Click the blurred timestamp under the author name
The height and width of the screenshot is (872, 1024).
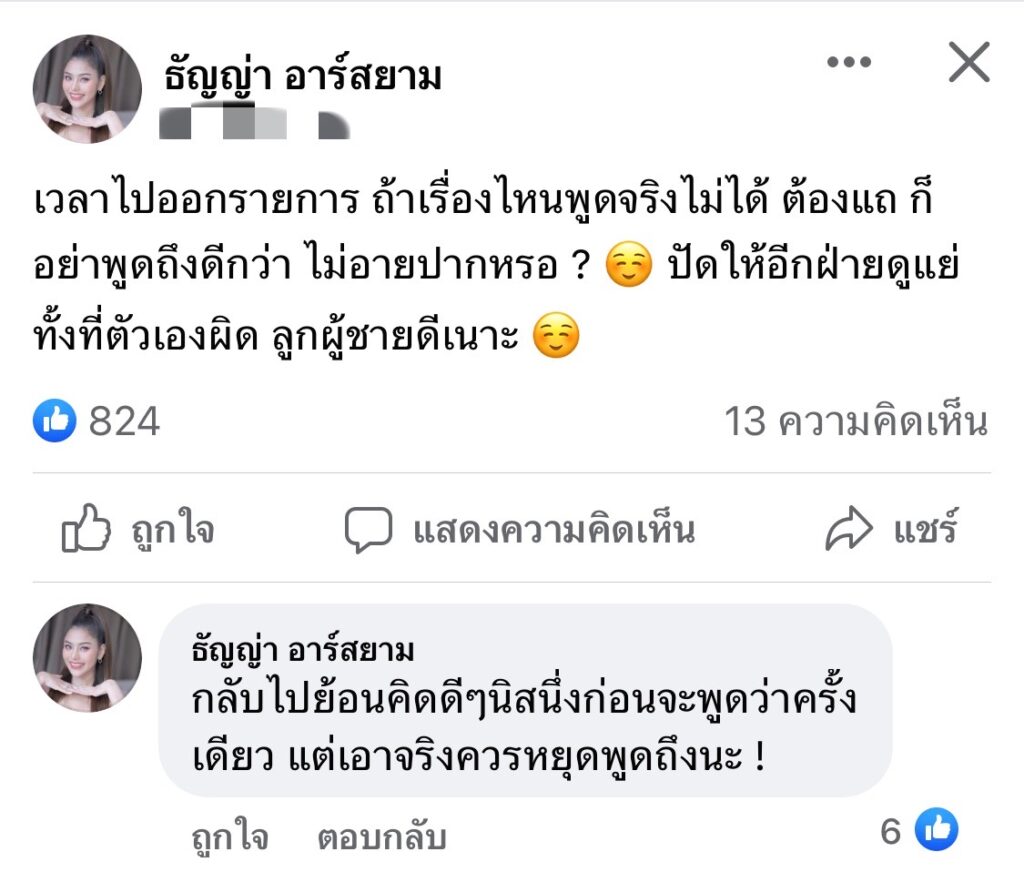point(253,125)
